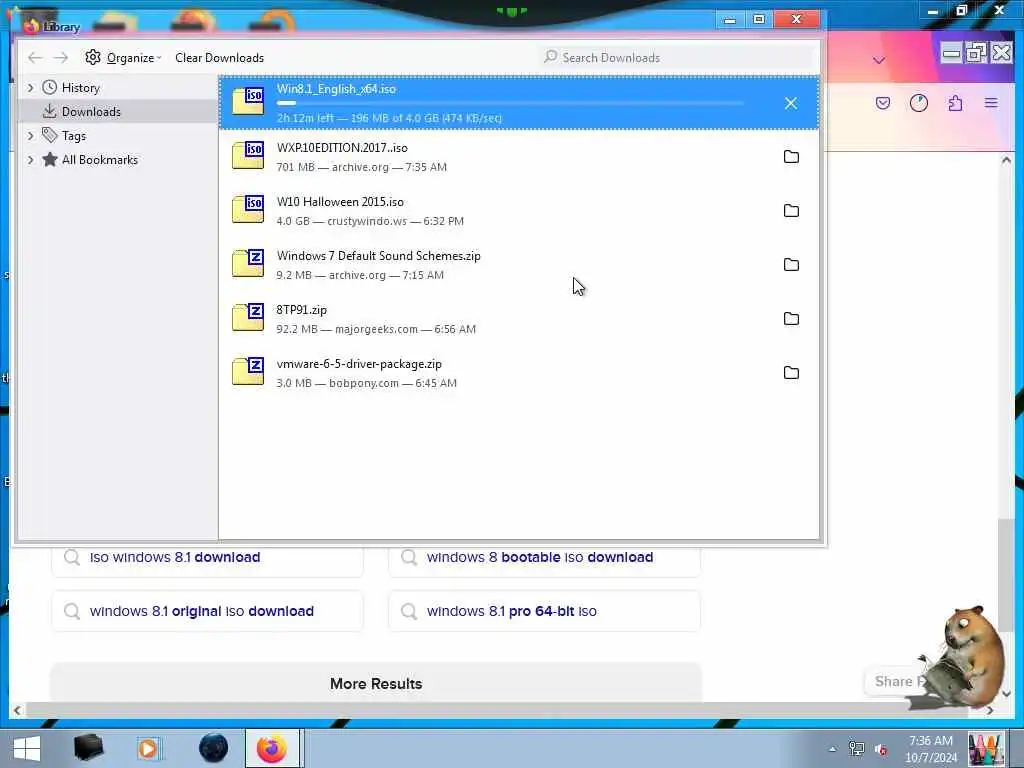Focus the Search Downloads field
This screenshot has width=1024, height=768.
679,57
